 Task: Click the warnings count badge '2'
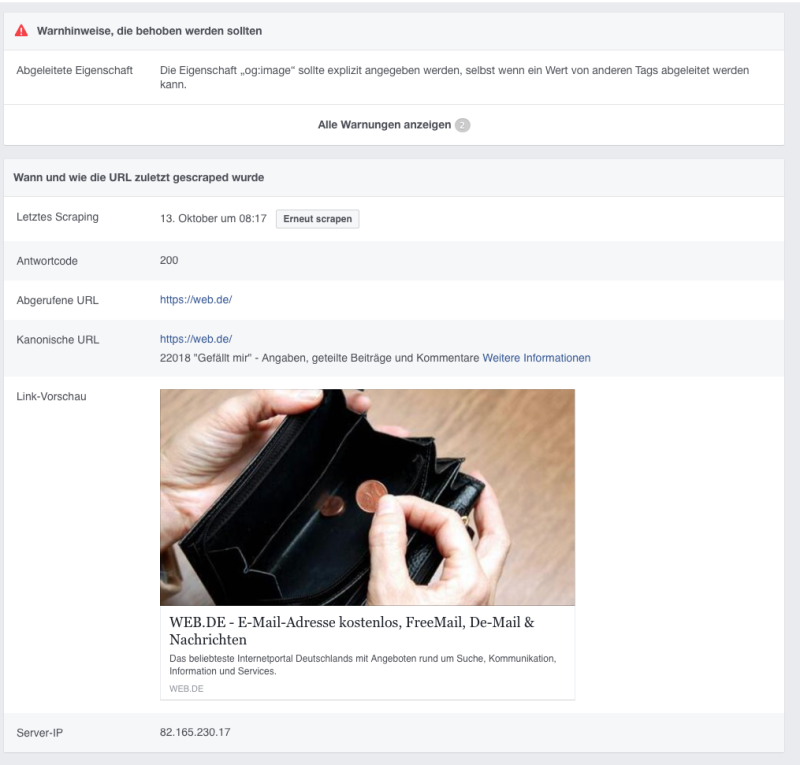(x=463, y=125)
